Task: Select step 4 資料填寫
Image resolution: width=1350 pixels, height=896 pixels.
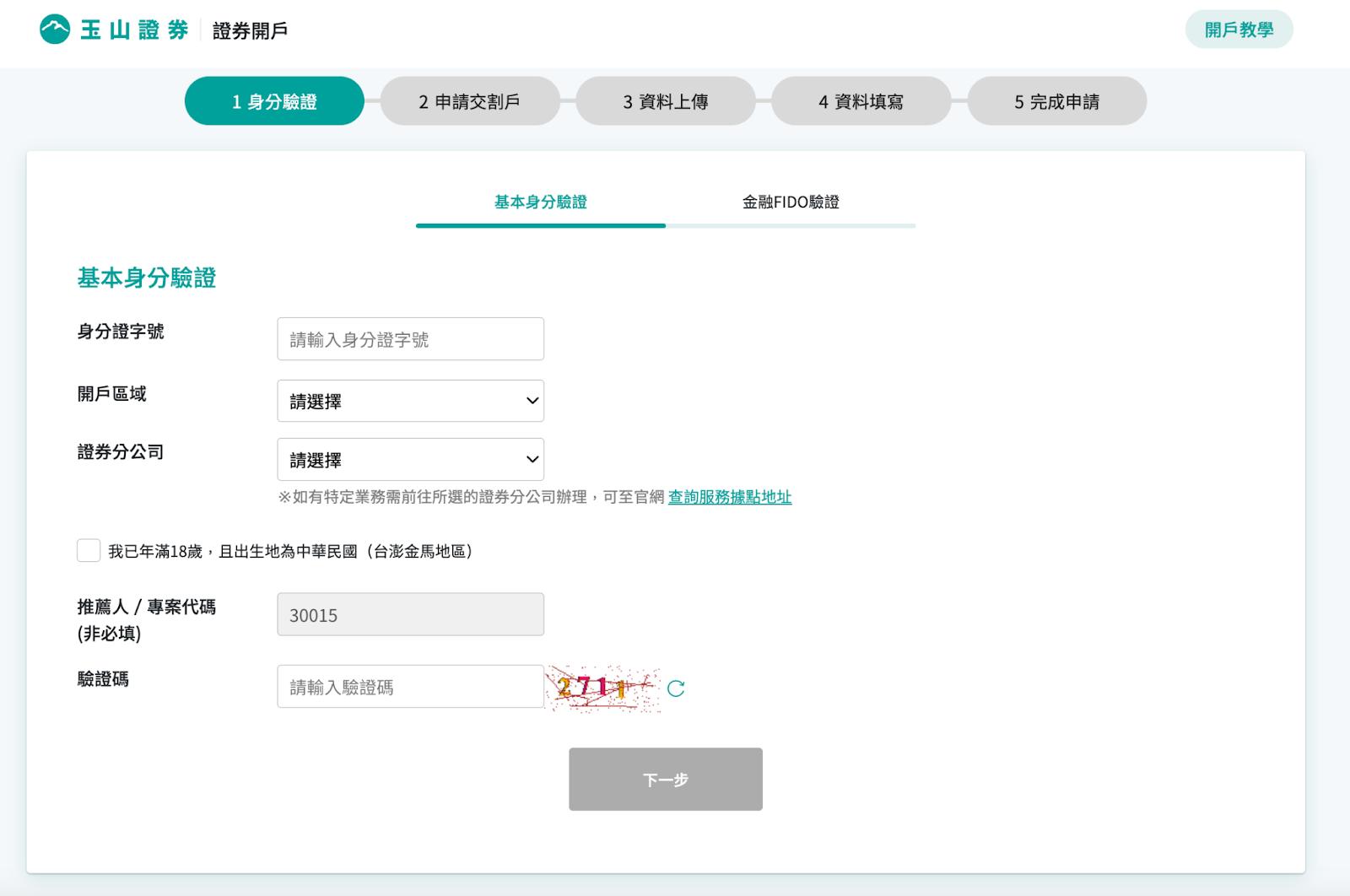Action: tap(861, 101)
